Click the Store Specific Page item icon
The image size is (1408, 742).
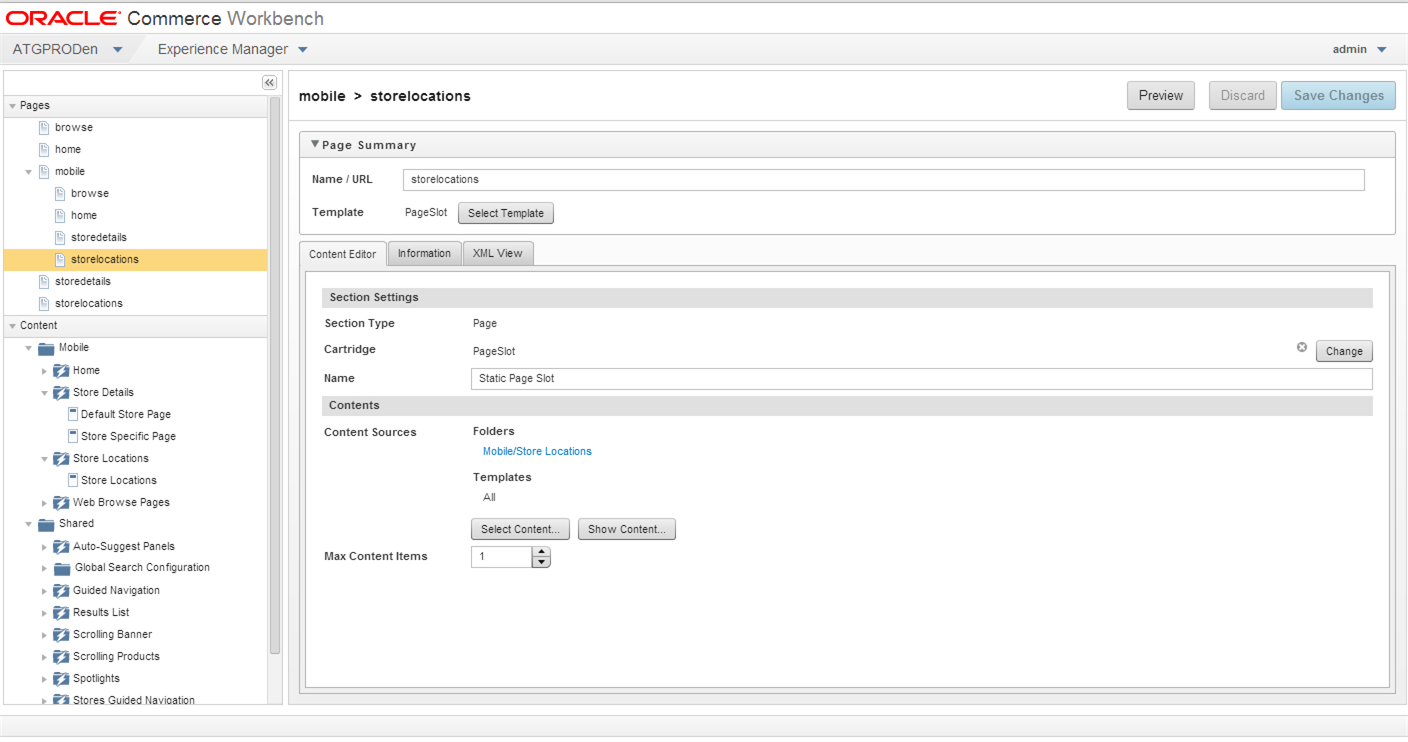pyautogui.click(x=73, y=436)
